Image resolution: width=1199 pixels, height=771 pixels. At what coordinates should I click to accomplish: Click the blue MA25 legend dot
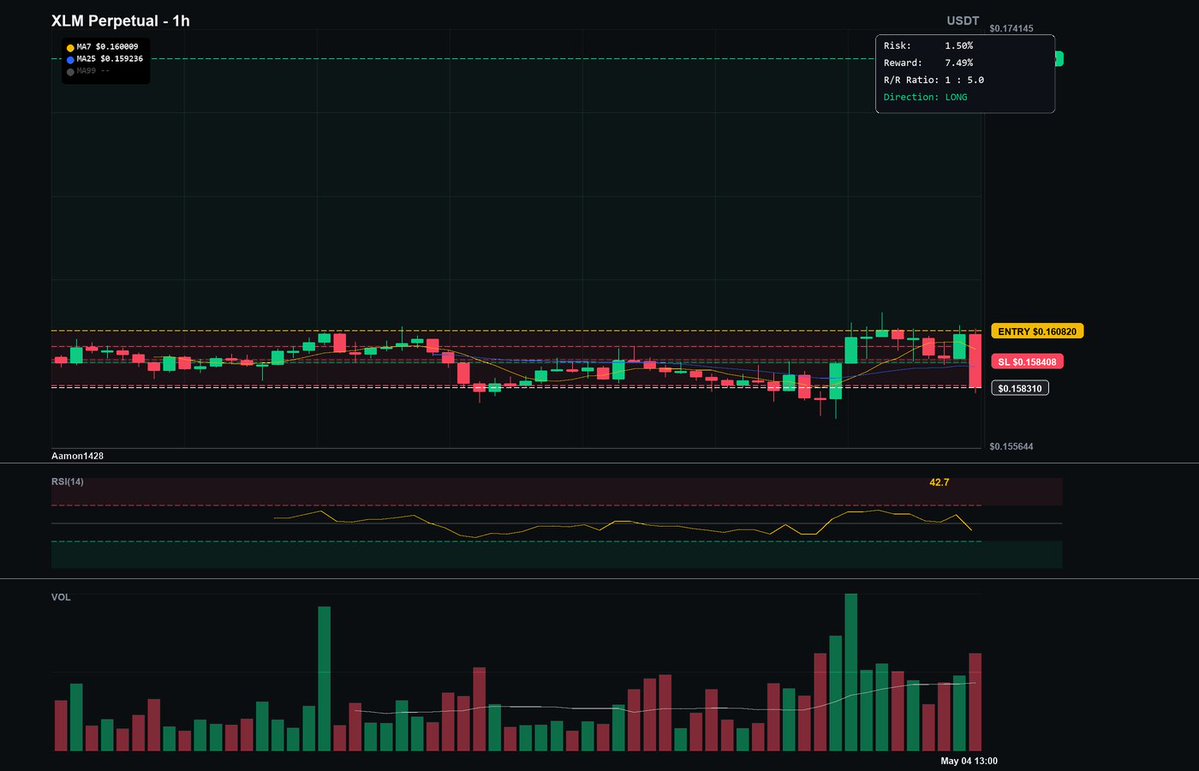[x=70, y=59]
